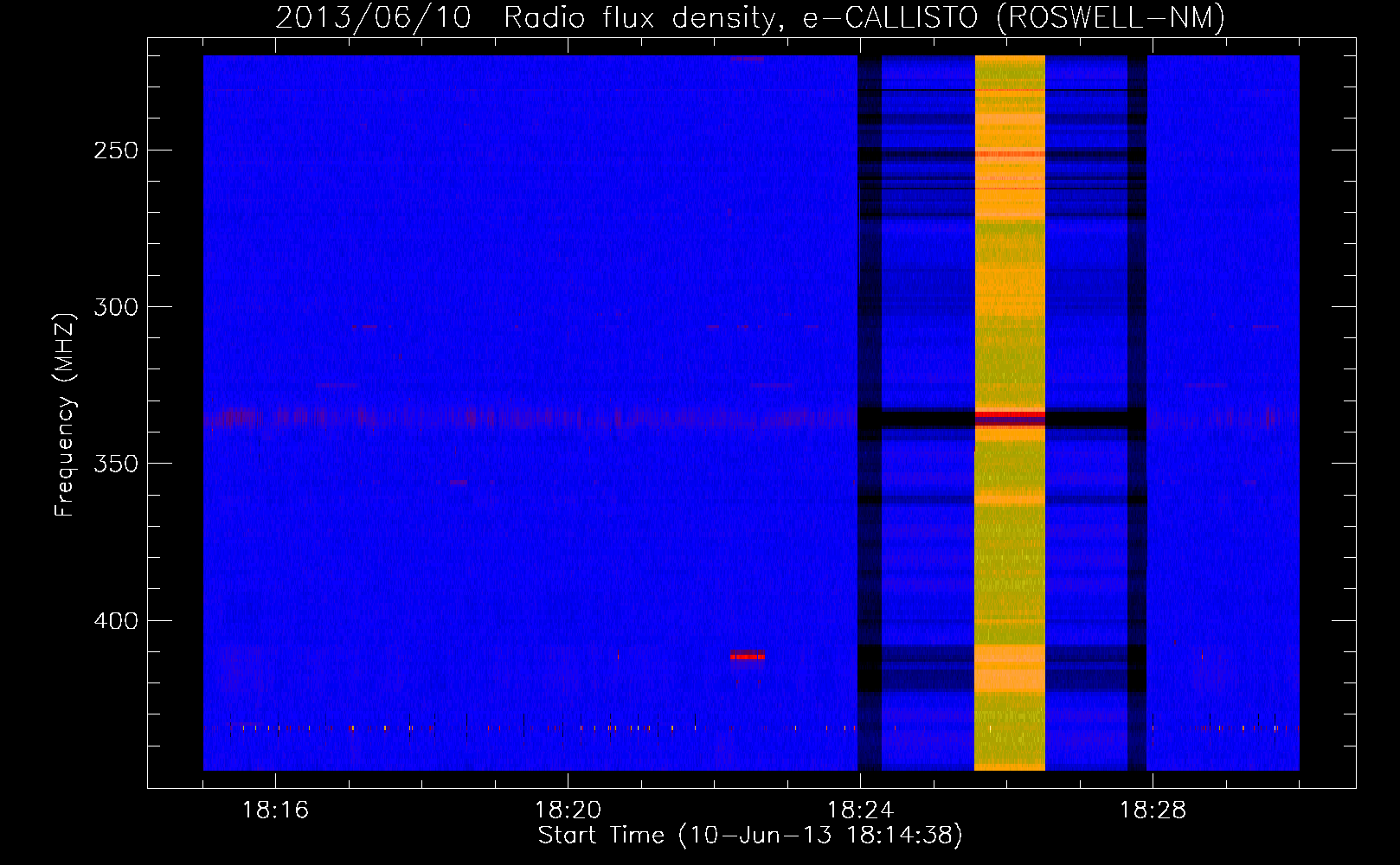The width and height of the screenshot is (1400, 865).
Task: Click the 18:16 time tick label
Action: (x=275, y=810)
